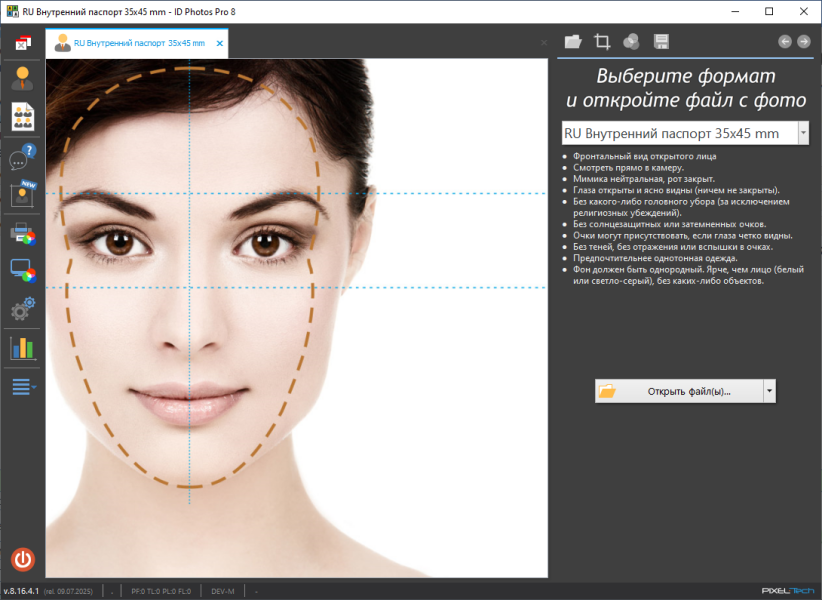Click the heading Выберите формат и откройте файл
The width and height of the screenshot is (822, 600).
tap(686, 88)
